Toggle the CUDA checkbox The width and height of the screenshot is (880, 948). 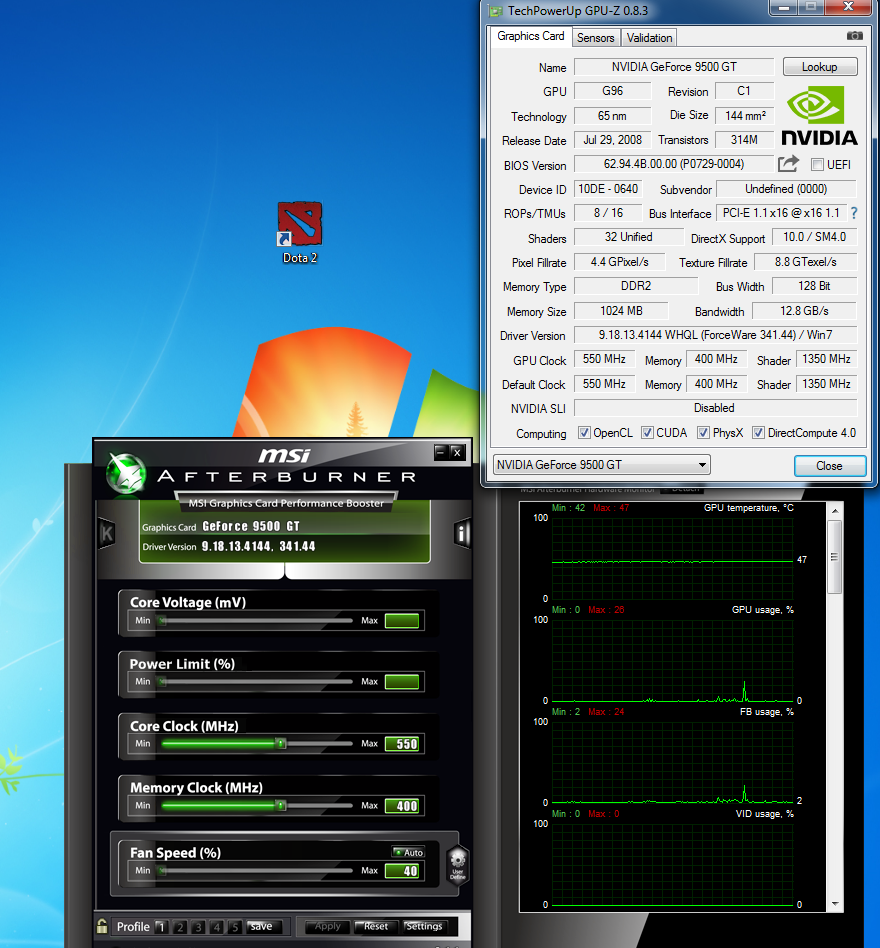tap(647, 433)
